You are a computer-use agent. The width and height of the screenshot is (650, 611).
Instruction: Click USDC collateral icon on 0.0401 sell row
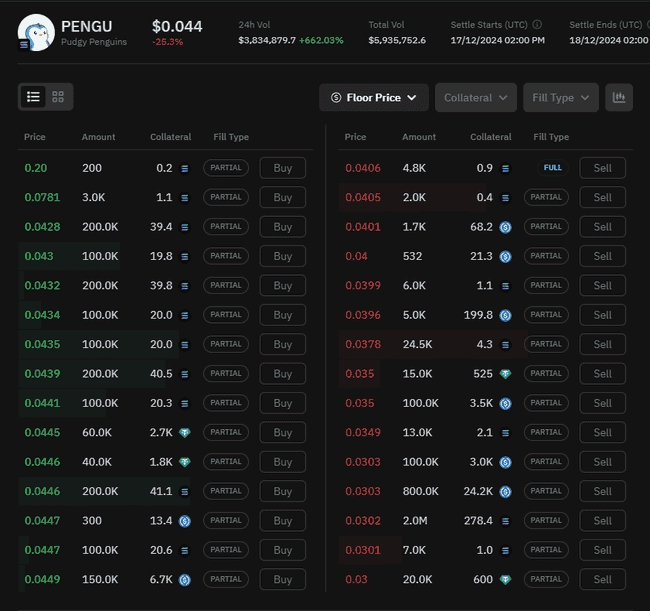[505, 227]
